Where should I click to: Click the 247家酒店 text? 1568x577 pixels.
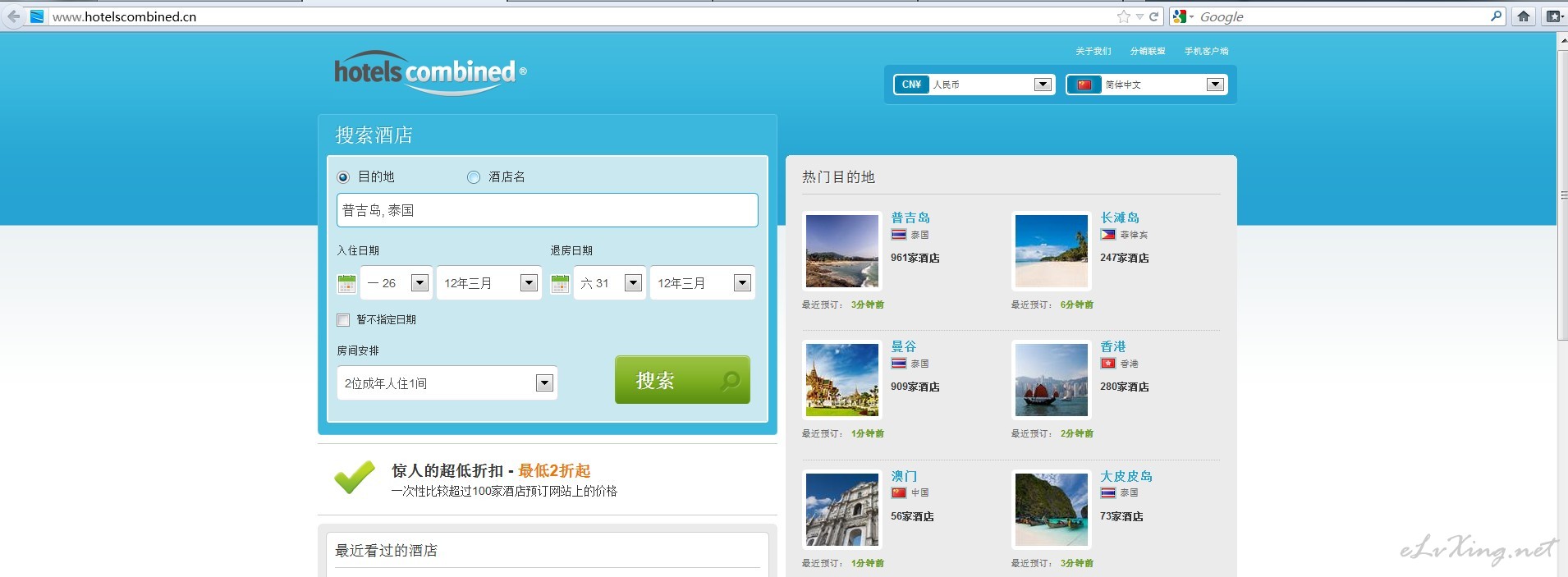(1125, 258)
